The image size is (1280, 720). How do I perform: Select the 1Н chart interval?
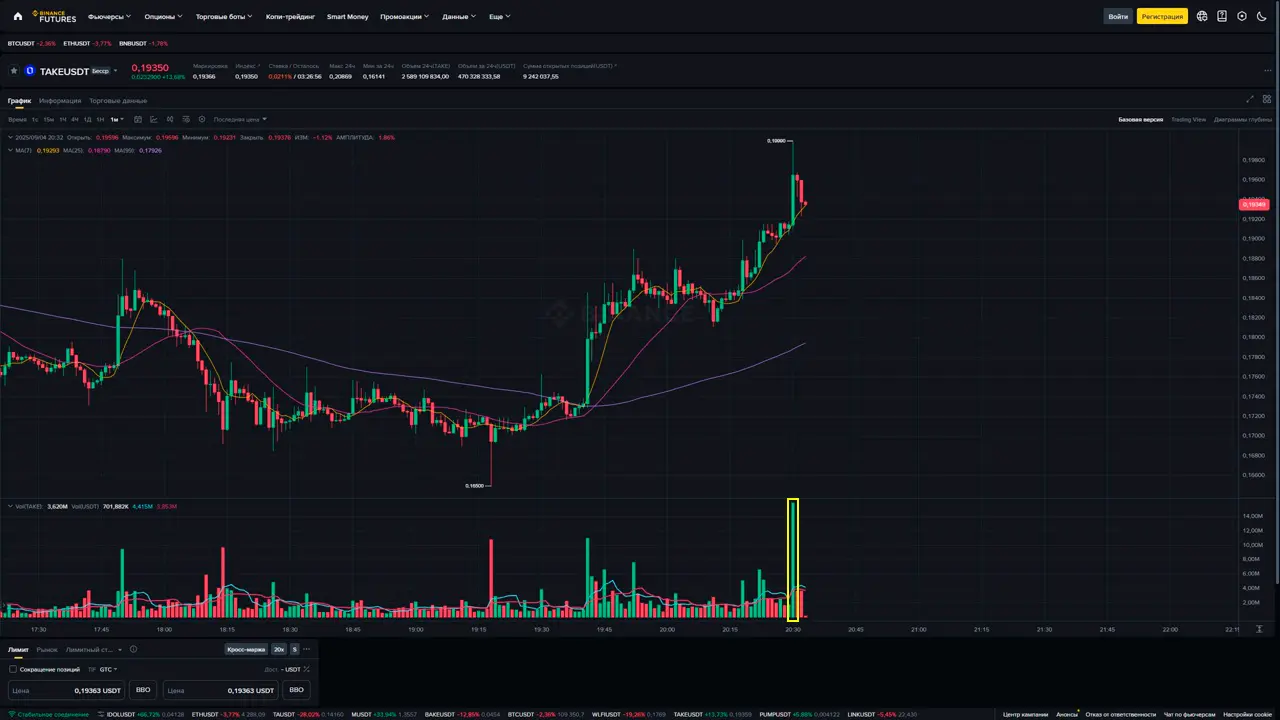click(x=100, y=119)
